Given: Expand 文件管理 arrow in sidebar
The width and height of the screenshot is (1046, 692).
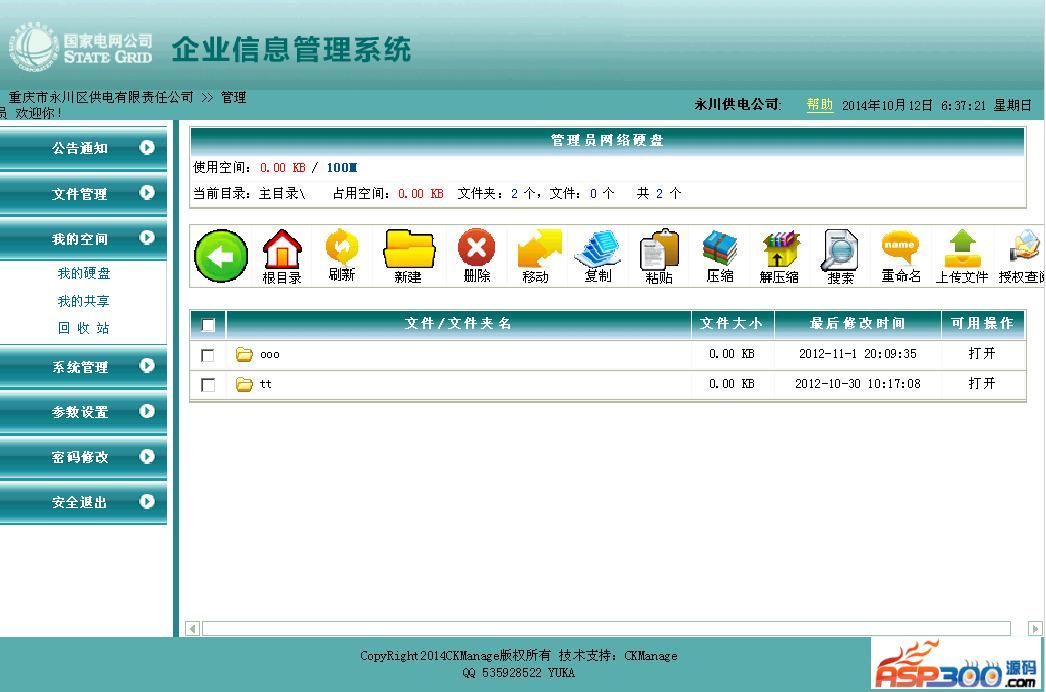Looking at the screenshot, I should click(x=147, y=193).
